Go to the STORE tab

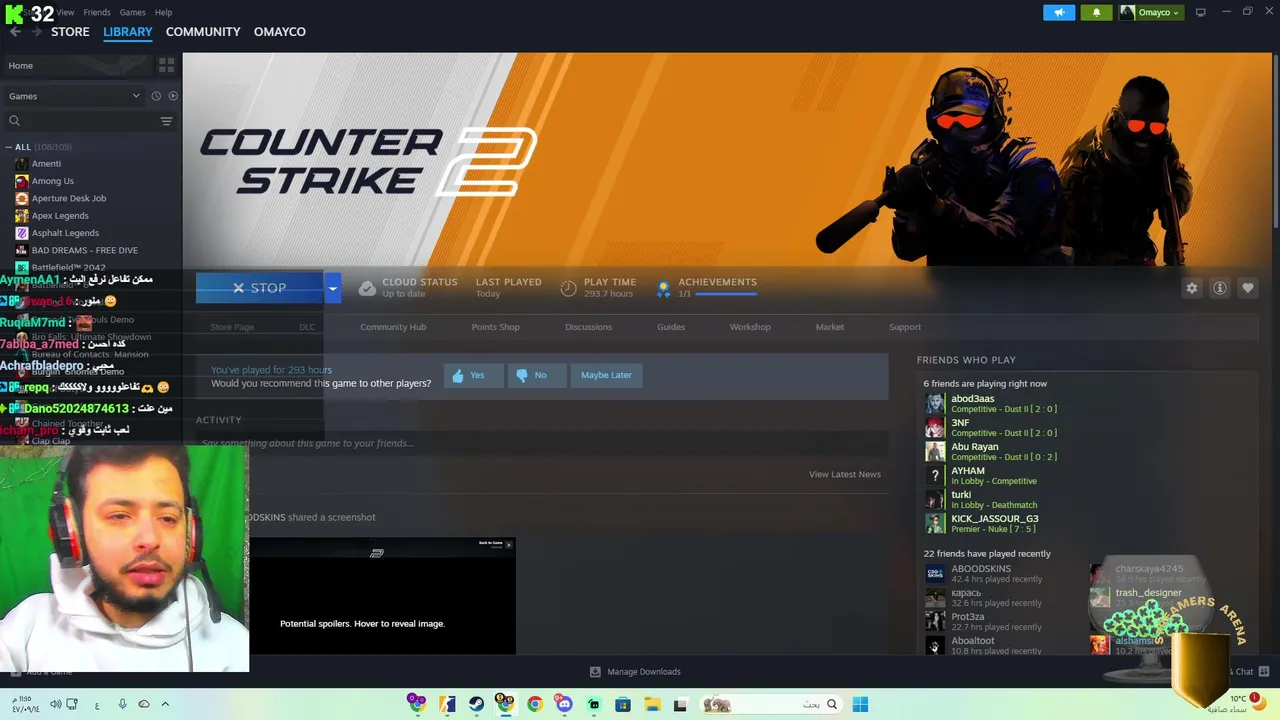coord(70,32)
